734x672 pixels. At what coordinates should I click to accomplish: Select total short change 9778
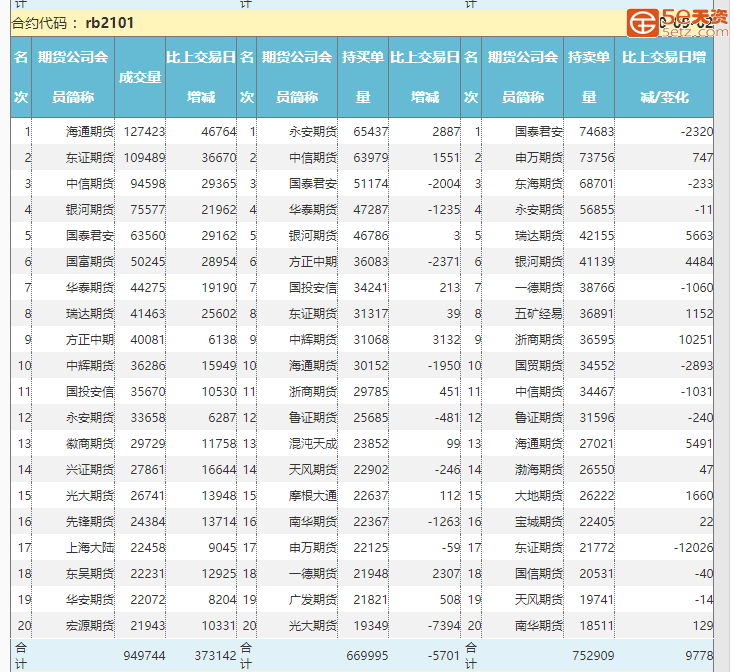[699, 656]
